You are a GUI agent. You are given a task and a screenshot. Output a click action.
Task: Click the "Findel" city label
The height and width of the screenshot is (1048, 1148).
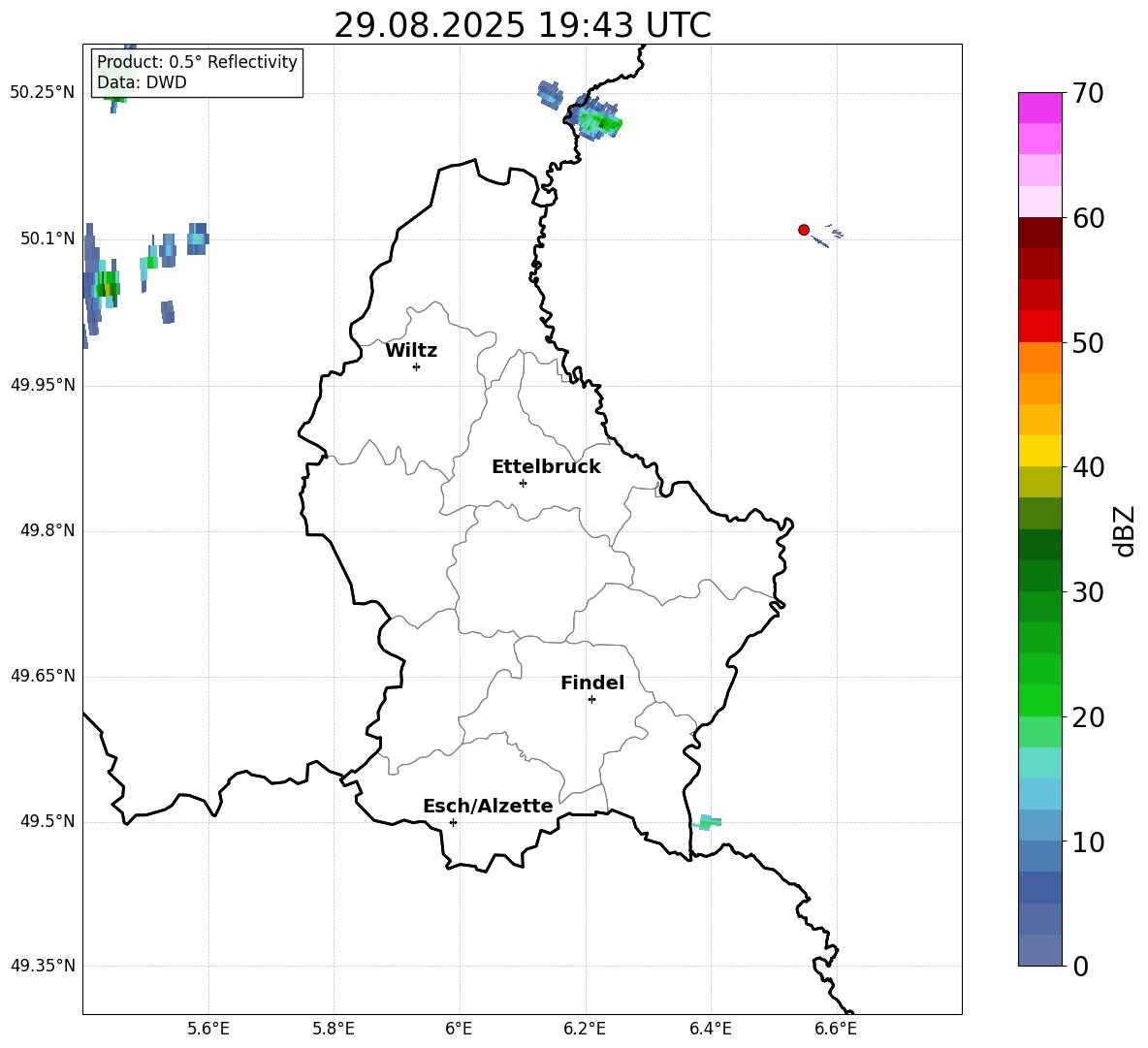pos(592,683)
